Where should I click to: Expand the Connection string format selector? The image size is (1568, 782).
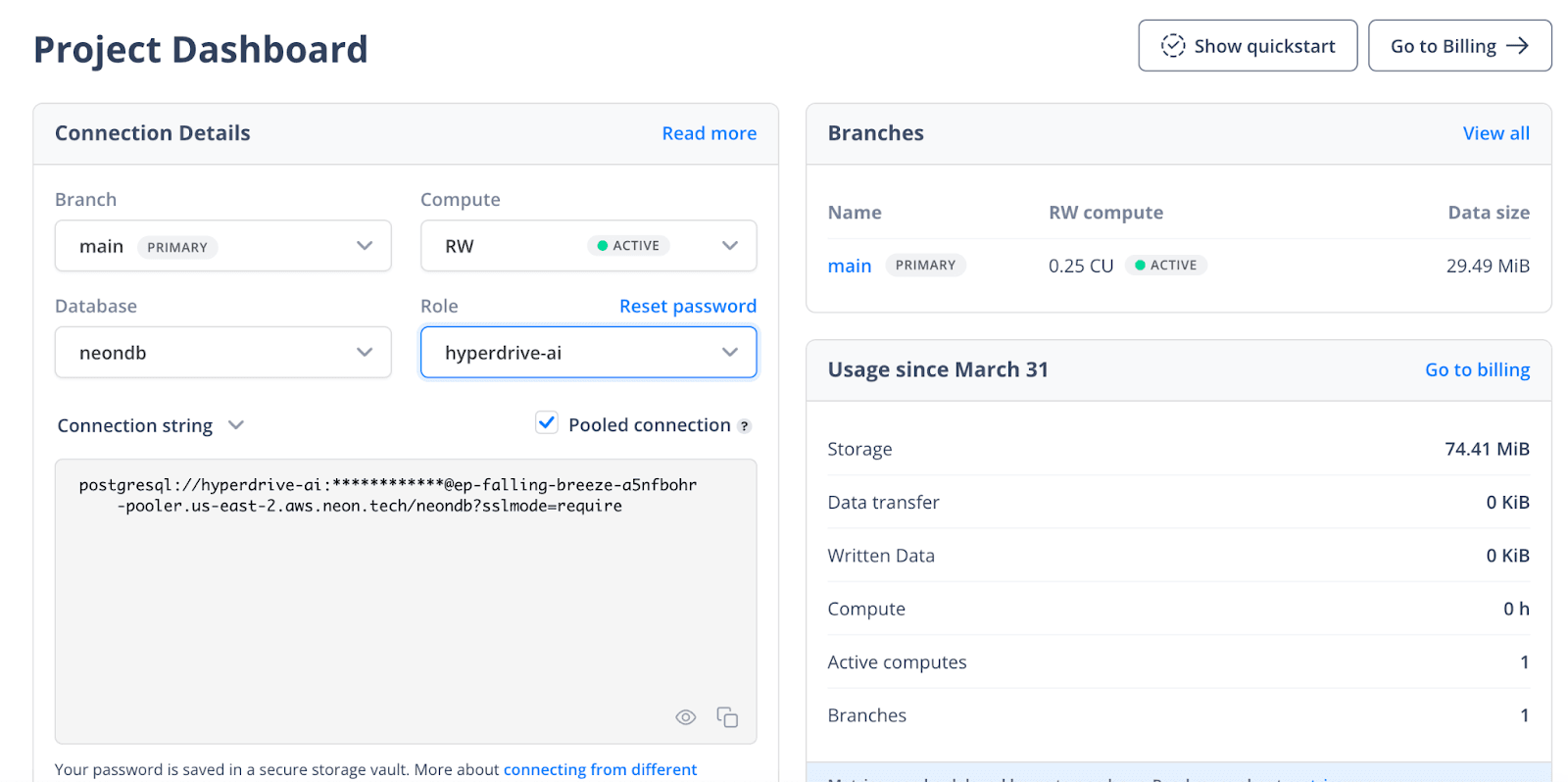150,425
